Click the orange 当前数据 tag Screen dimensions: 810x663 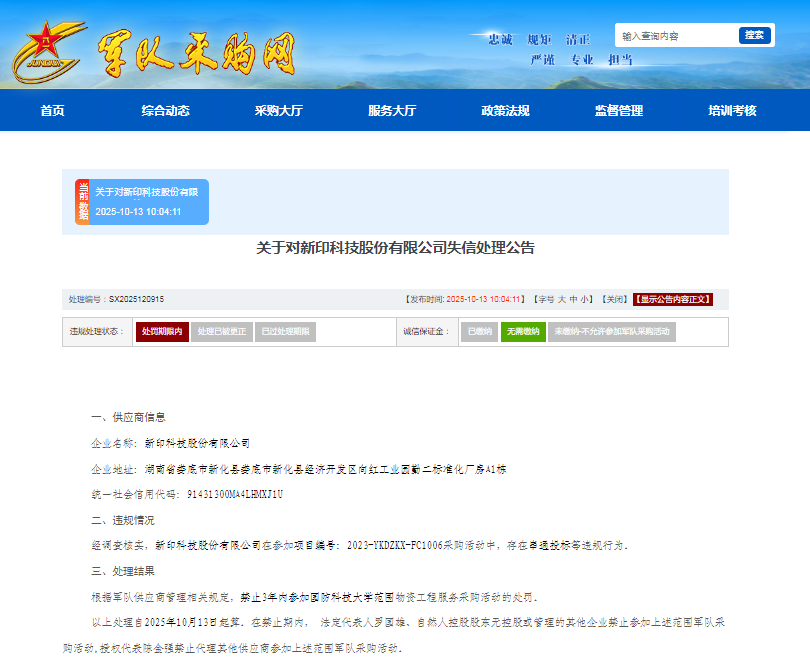click(x=82, y=202)
